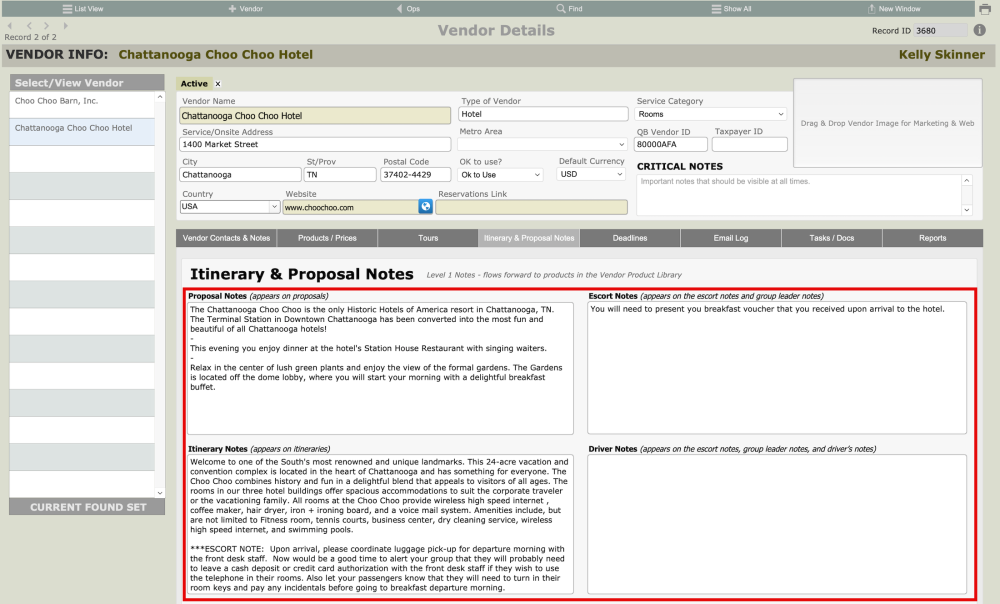Click the Record ID field
The height and width of the screenshot is (604, 1000).
[x=941, y=31]
